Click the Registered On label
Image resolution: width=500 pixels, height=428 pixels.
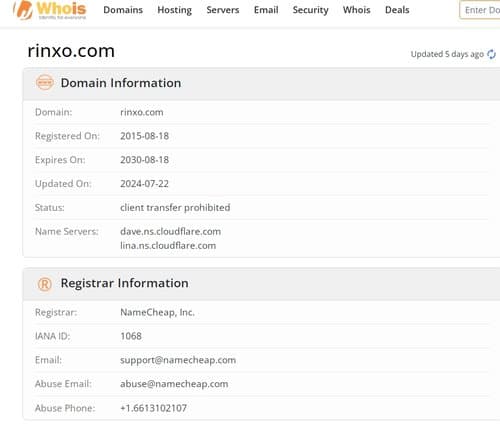pyautogui.click(x=67, y=136)
